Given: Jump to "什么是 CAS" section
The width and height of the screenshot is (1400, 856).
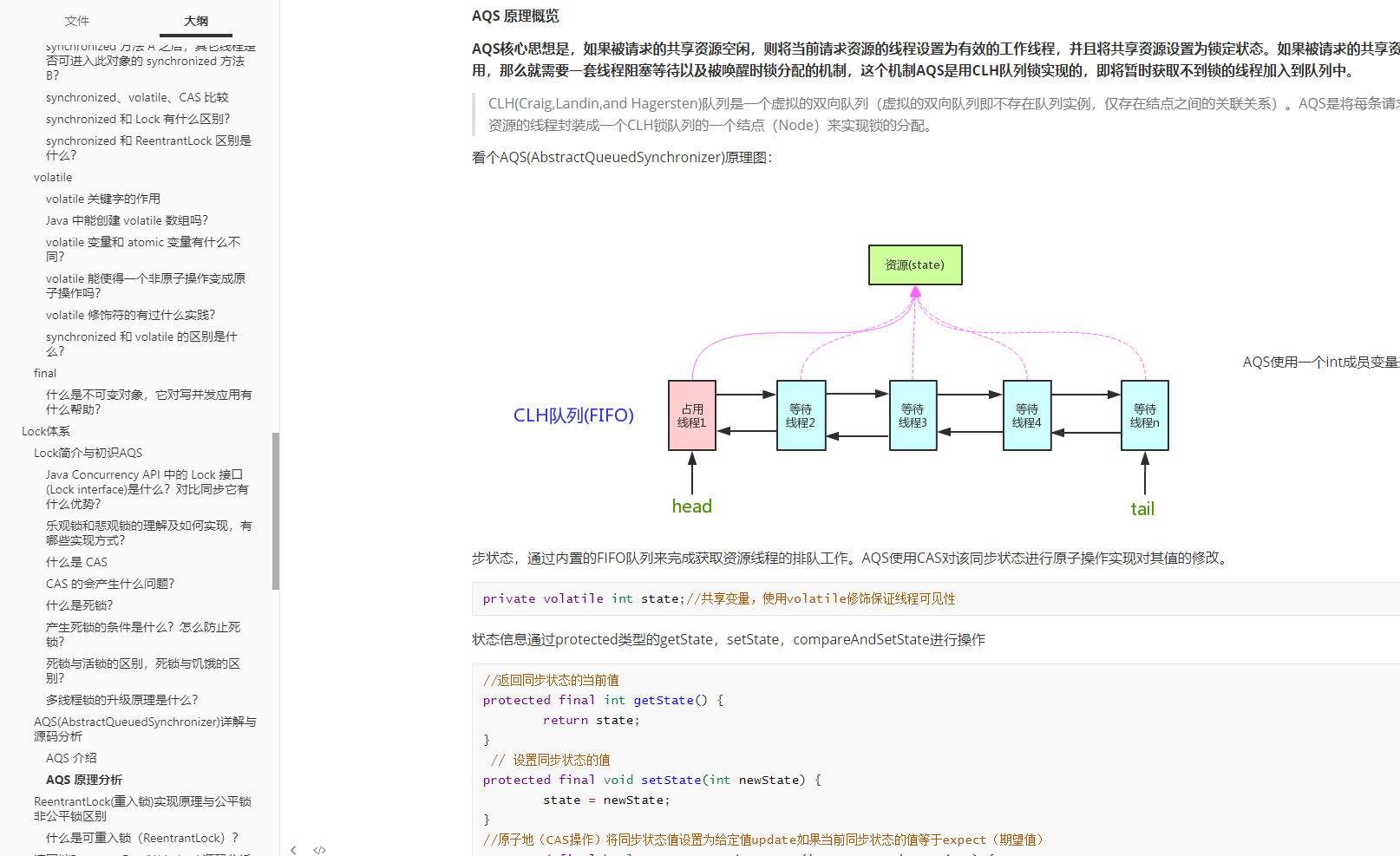Looking at the screenshot, I should click(x=76, y=561).
